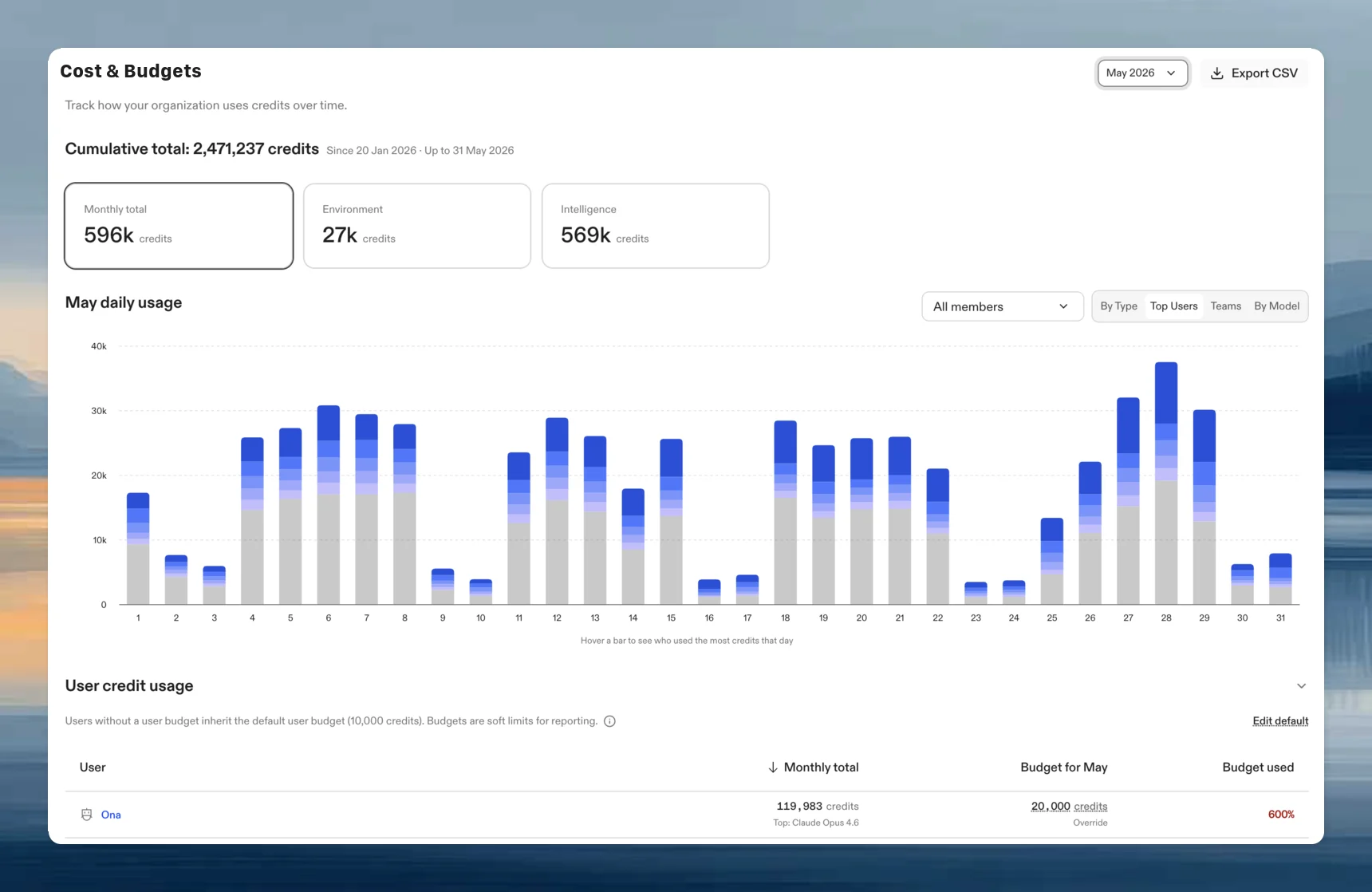Select the Monthly total 596k card
1372x892 pixels.
179,226
